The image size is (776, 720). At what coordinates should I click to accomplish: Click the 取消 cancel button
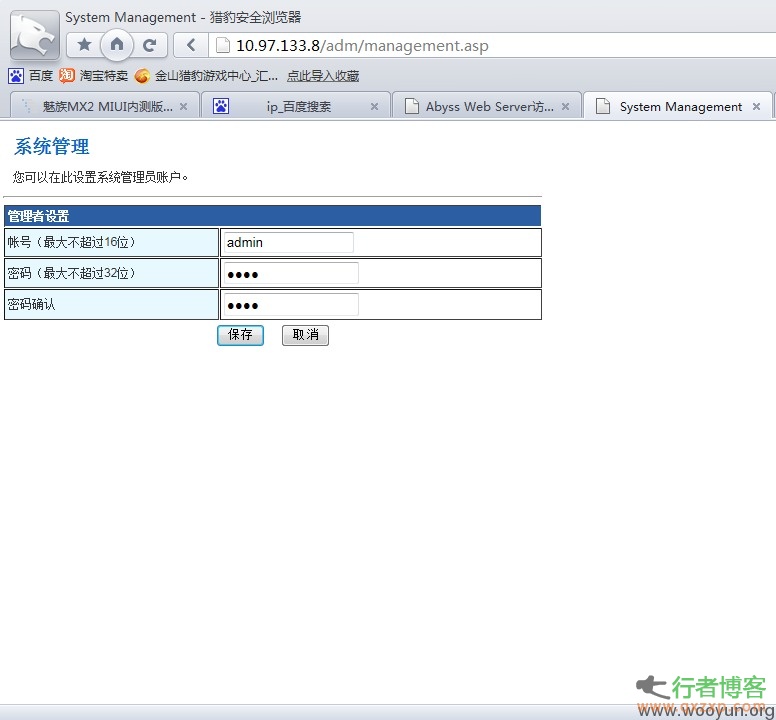point(305,335)
